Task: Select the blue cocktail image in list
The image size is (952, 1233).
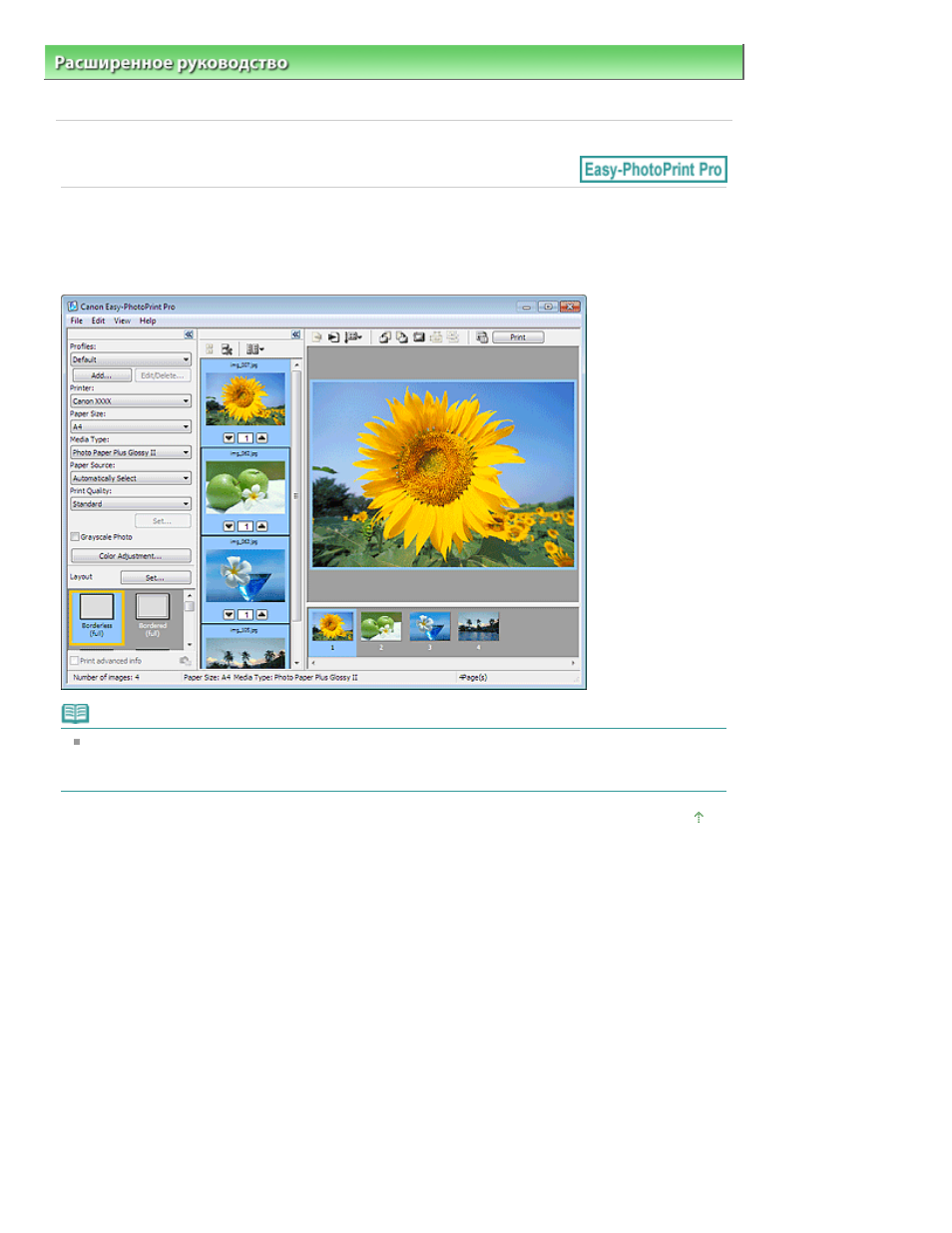Action: [x=245, y=575]
